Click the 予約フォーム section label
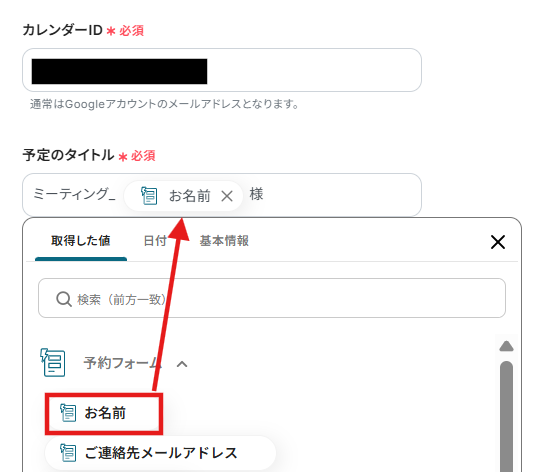Viewport: 535px width, 472px height. pyautogui.click(x=121, y=362)
